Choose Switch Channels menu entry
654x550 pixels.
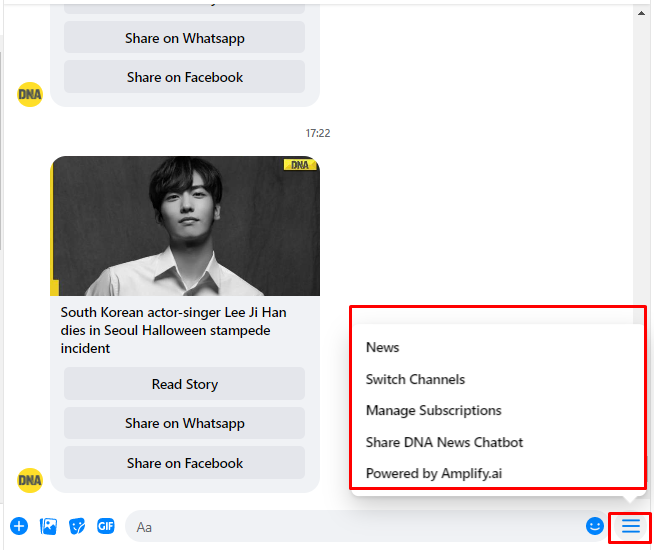[415, 379]
